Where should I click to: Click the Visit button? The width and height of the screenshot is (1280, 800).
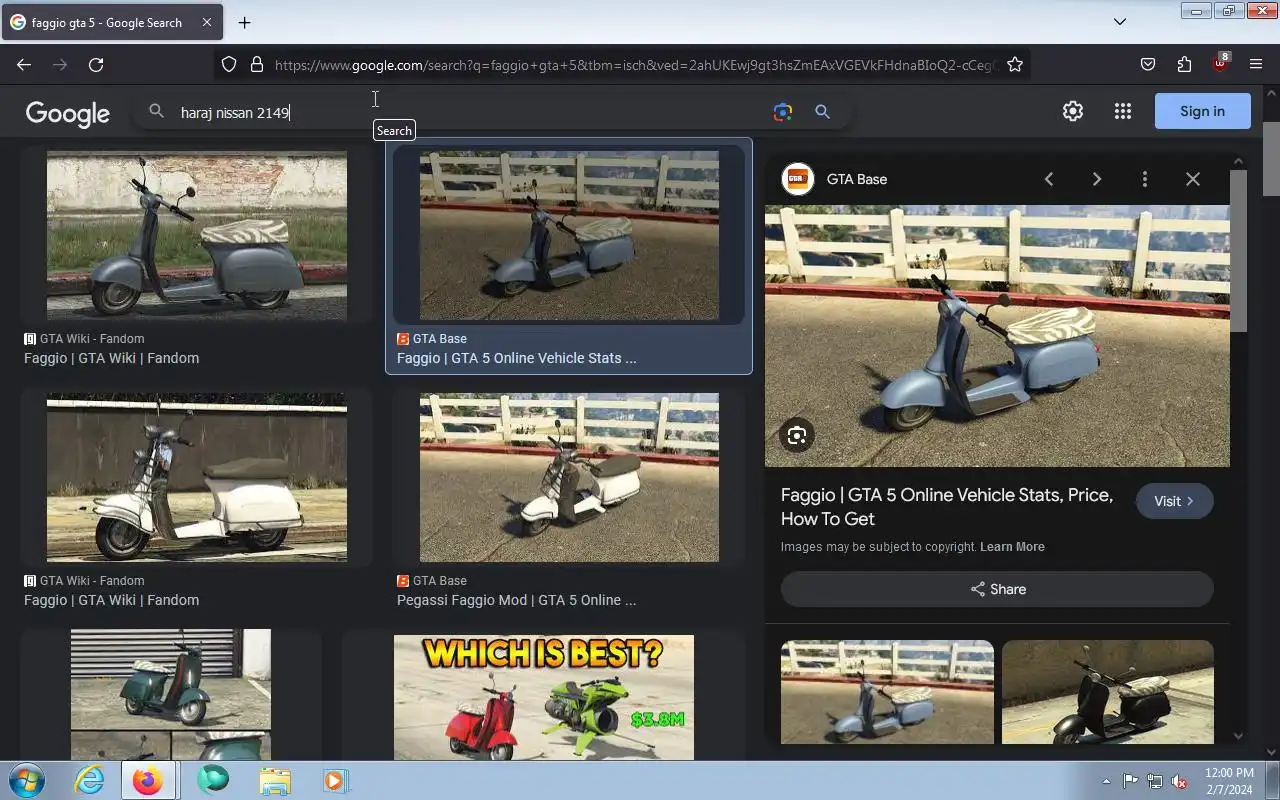1174,501
